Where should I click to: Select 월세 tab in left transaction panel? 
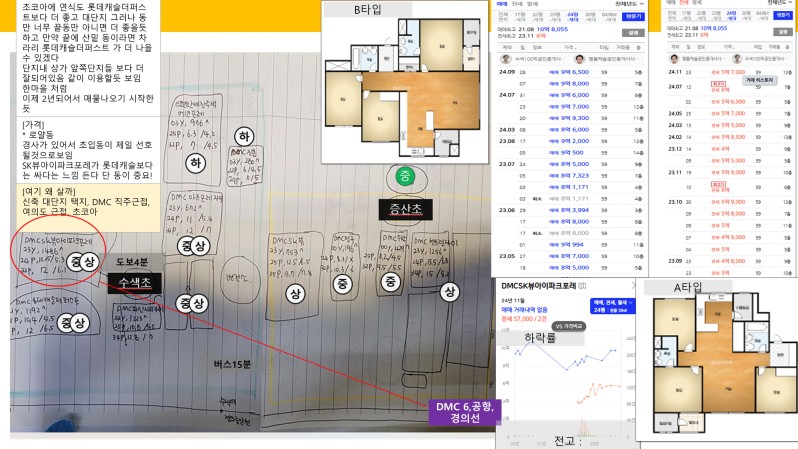[532, 4]
